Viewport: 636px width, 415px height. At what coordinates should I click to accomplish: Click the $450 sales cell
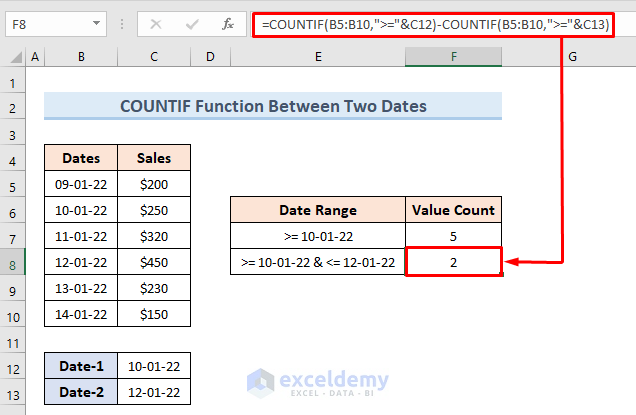(154, 262)
